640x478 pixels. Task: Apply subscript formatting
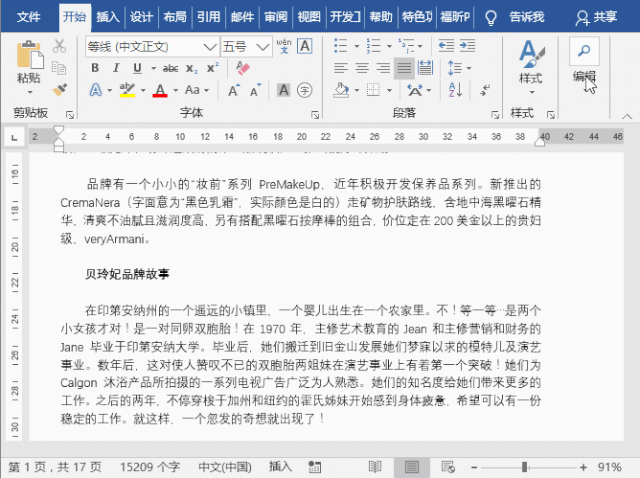click(191, 68)
